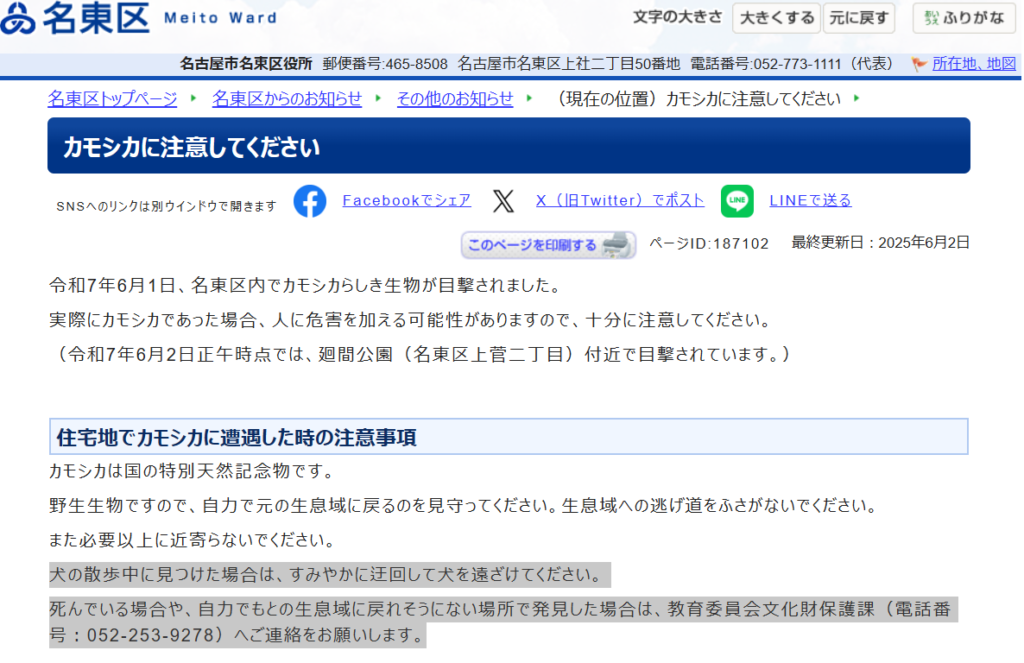This screenshot has height=663, width=1024.
Task: Click LINEで送る link
Action: [x=810, y=201]
